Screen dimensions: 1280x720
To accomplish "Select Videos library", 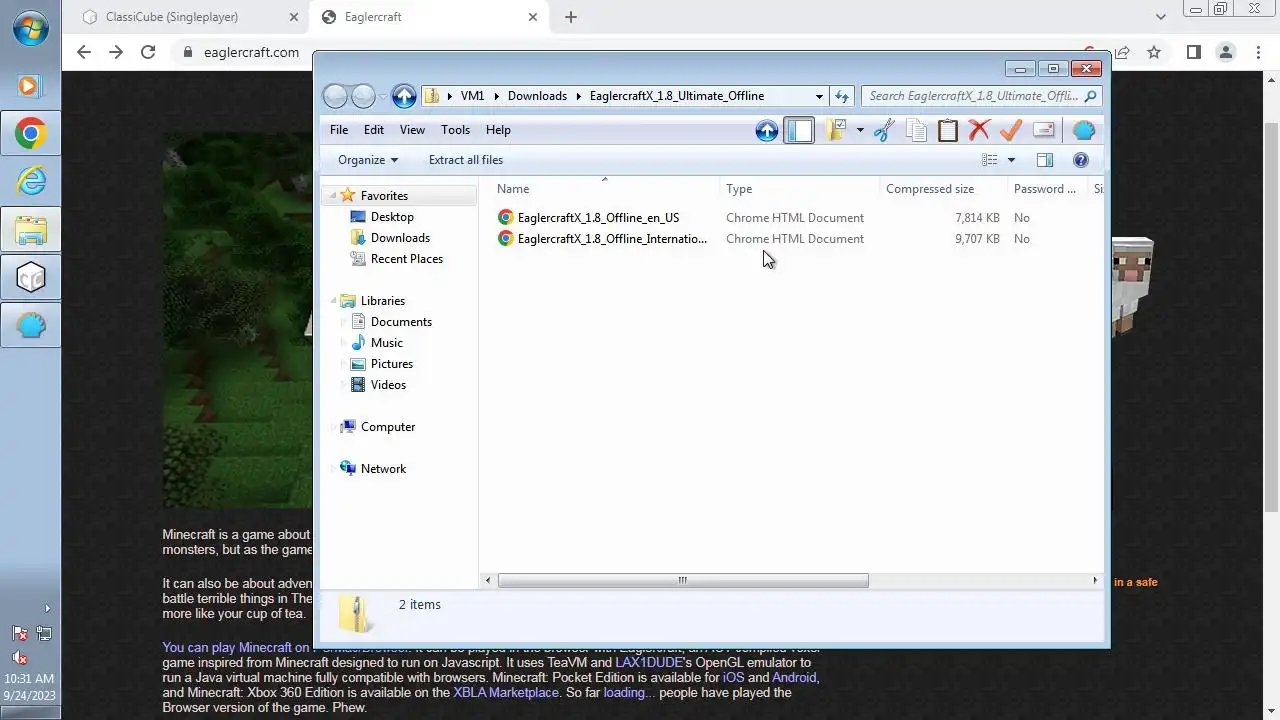I will tap(388, 385).
